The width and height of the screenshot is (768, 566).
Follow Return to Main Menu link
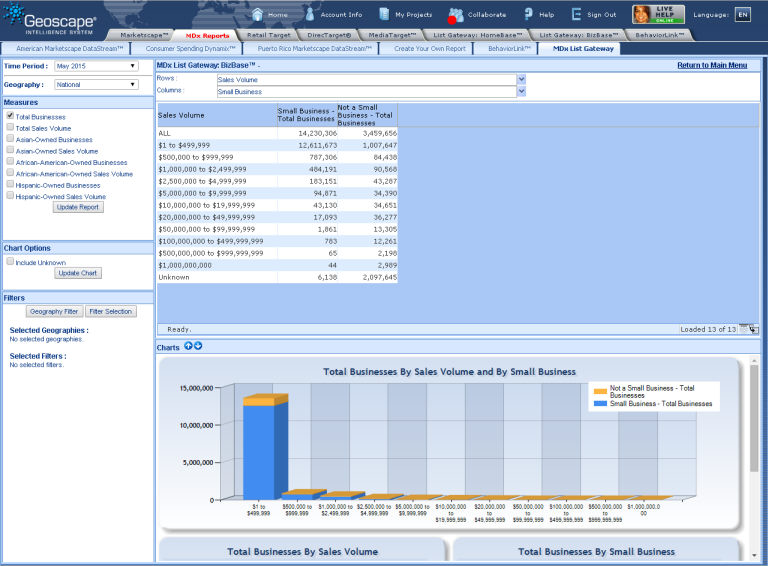[712, 65]
